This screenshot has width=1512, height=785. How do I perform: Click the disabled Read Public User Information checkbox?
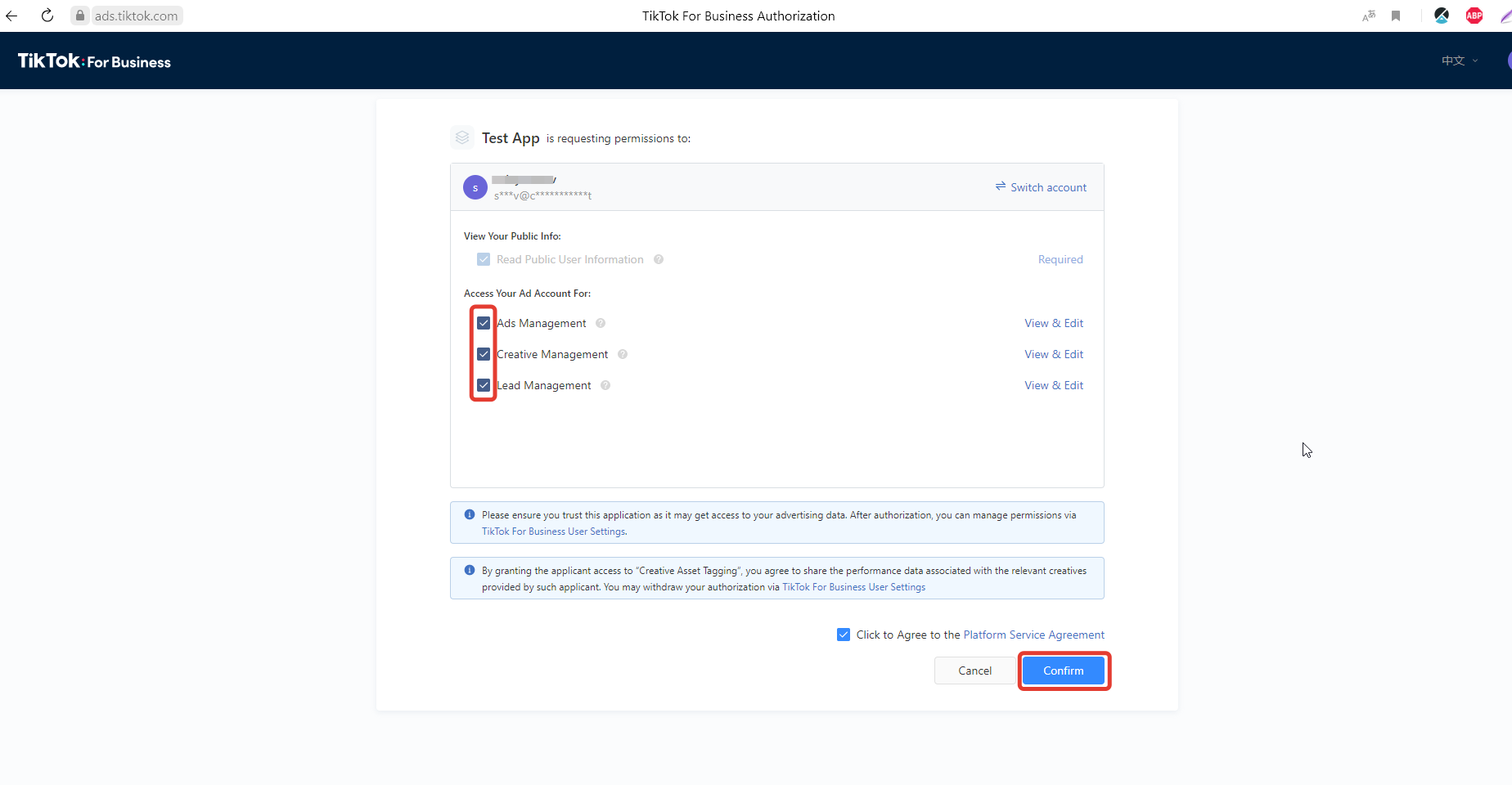point(484,259)
